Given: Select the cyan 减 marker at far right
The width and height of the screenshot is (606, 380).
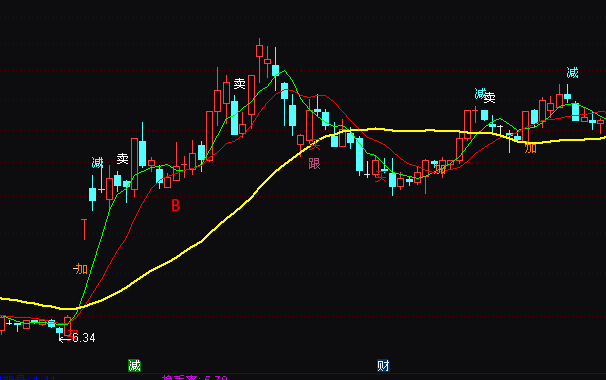Looking at the screenshot, I should pos(572,72).
